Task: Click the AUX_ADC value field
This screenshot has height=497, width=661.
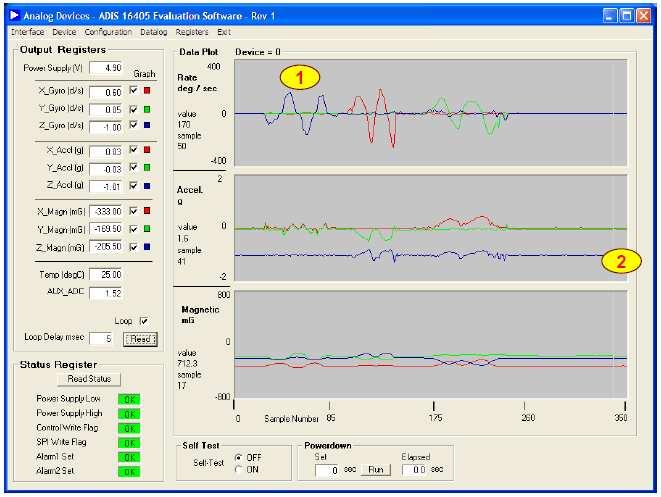Action: click(106, 293)
